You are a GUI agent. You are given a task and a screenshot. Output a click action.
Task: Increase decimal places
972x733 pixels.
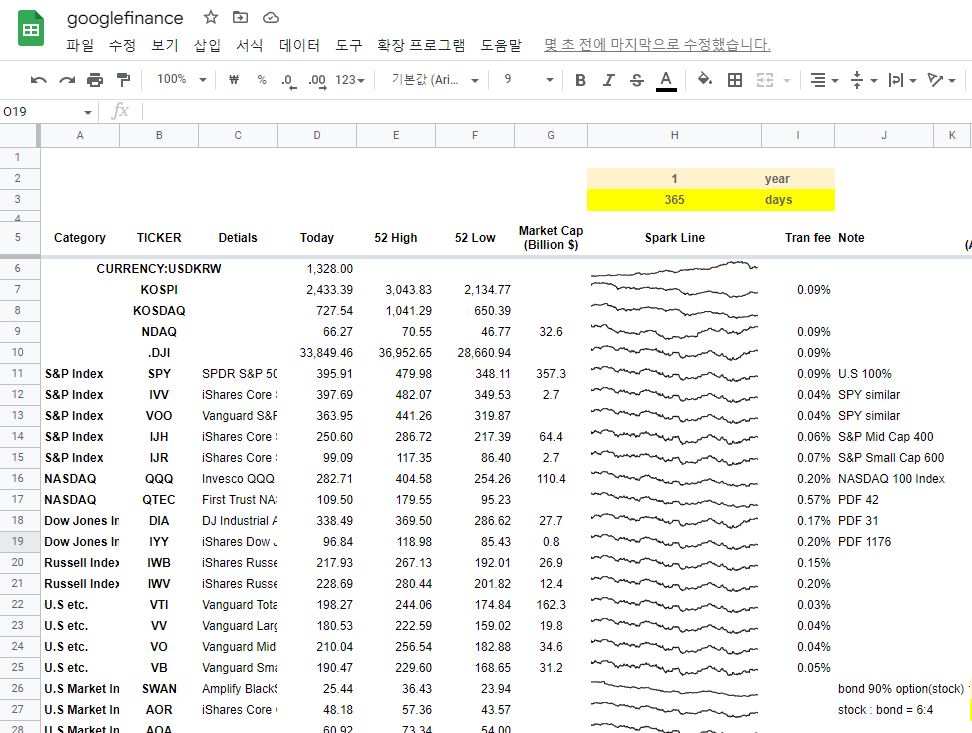(317, 80)
